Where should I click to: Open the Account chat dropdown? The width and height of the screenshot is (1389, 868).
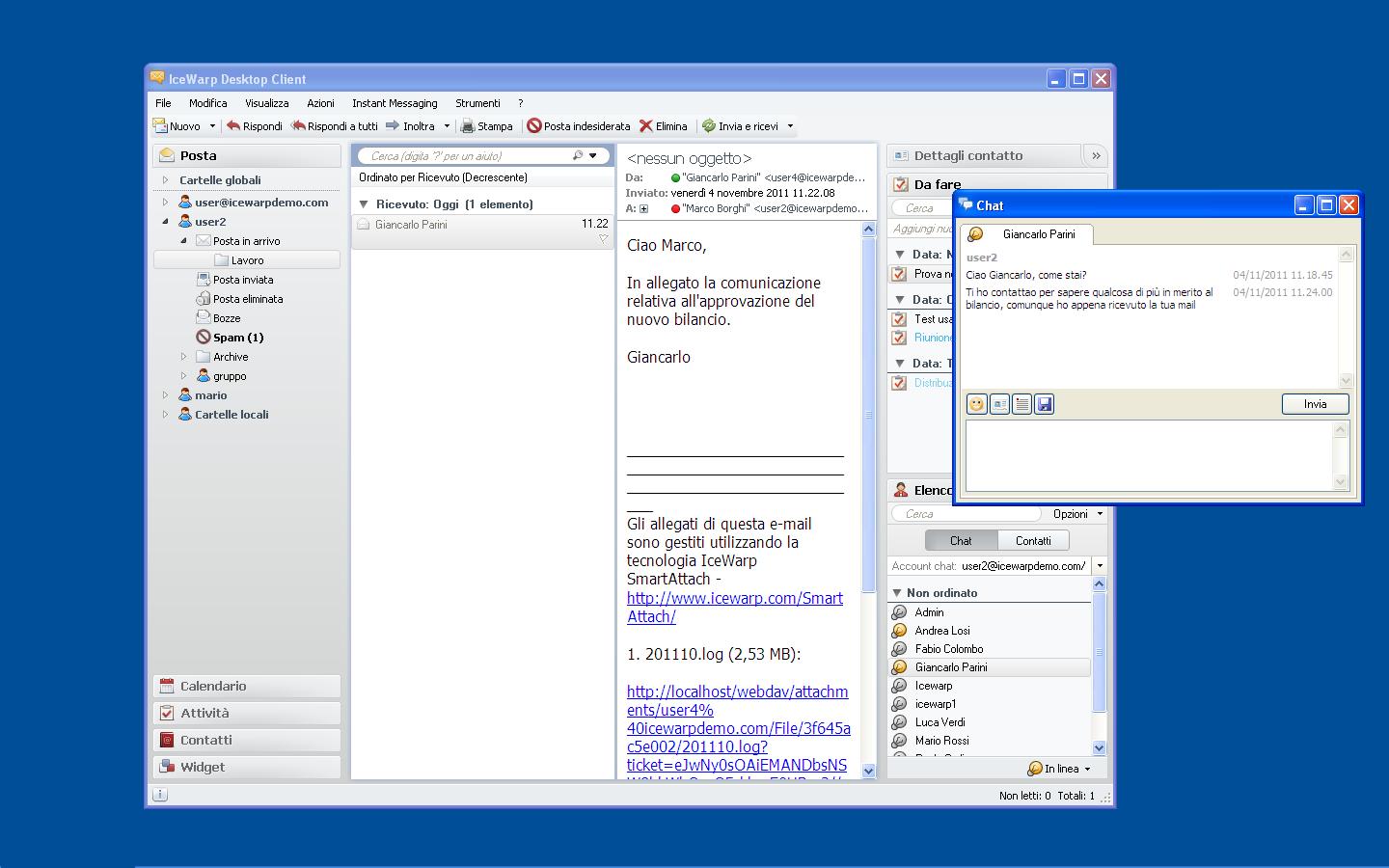[x=1100, y=566]
